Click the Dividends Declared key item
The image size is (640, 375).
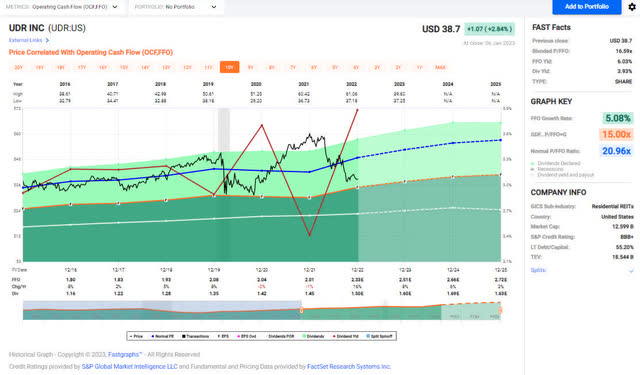point(556,163)
